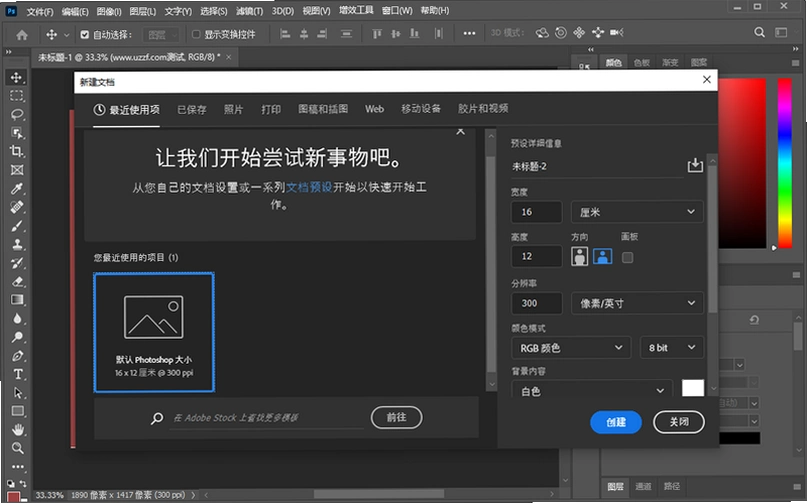The height and width of the screenshot is (503, 807).
Task: Select the Frame tool
Action: click(16, 170)
